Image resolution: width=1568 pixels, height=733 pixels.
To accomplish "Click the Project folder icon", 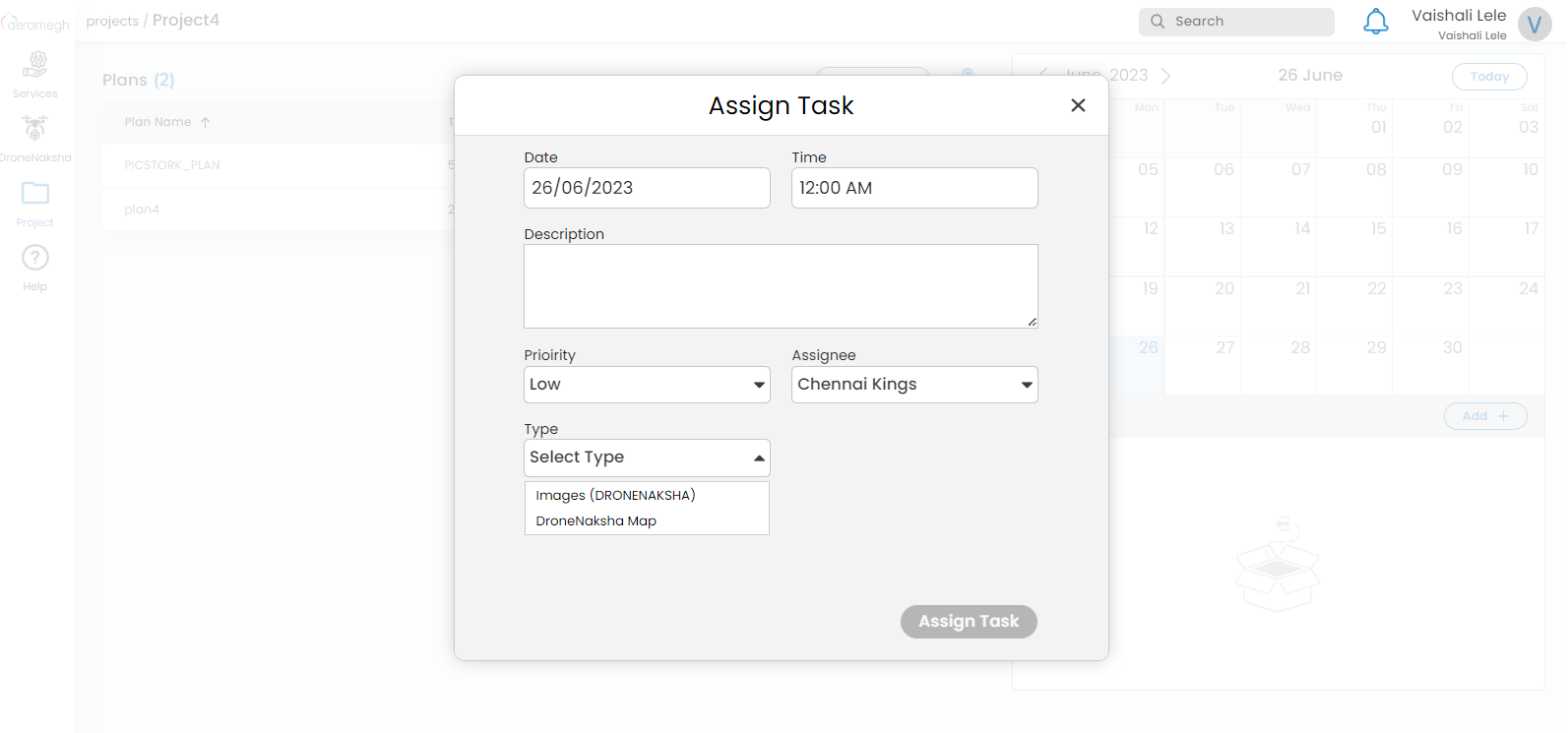I will point(35,194).
